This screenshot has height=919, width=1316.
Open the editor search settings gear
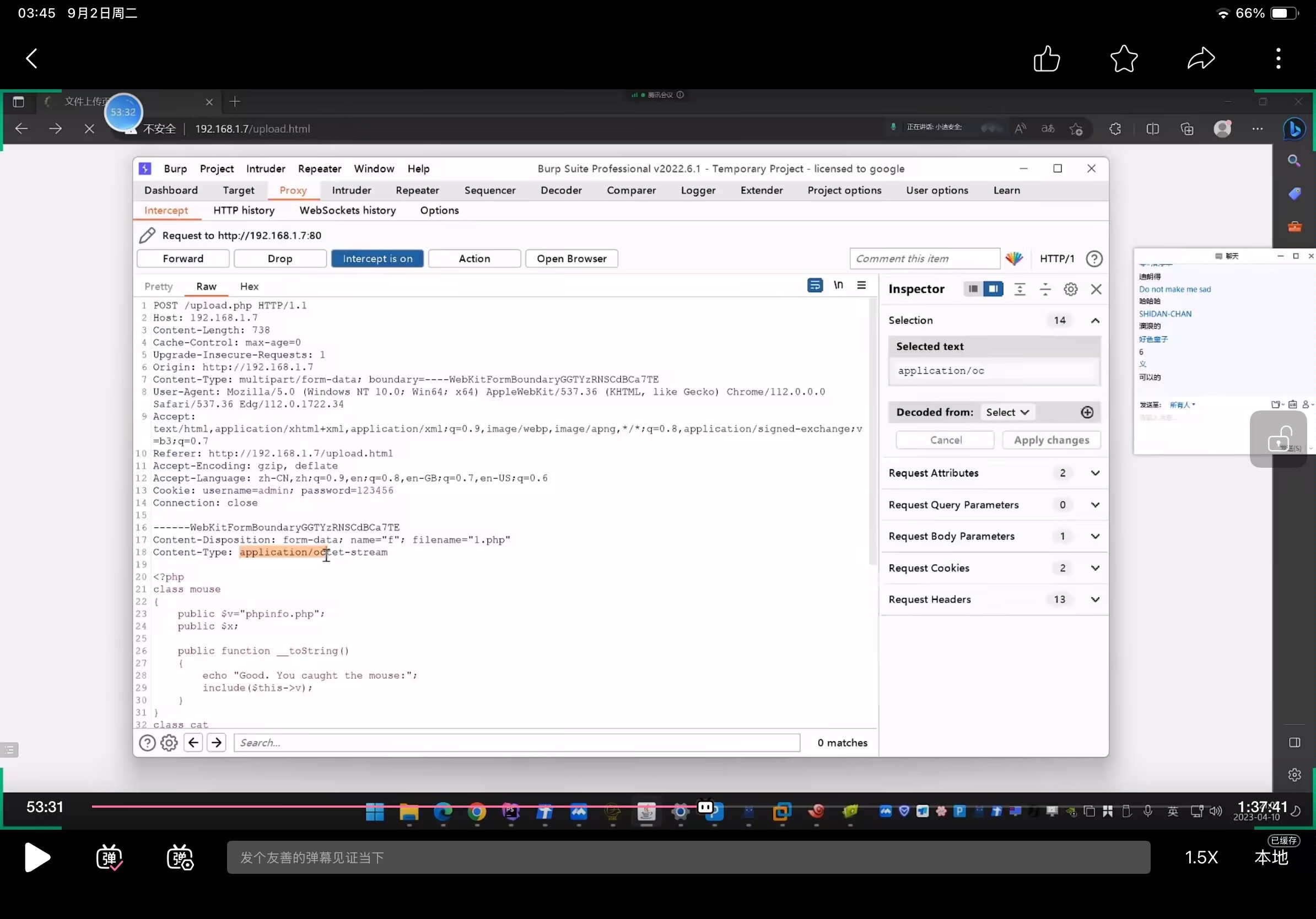pyautogui.click(x=169, y=743)
